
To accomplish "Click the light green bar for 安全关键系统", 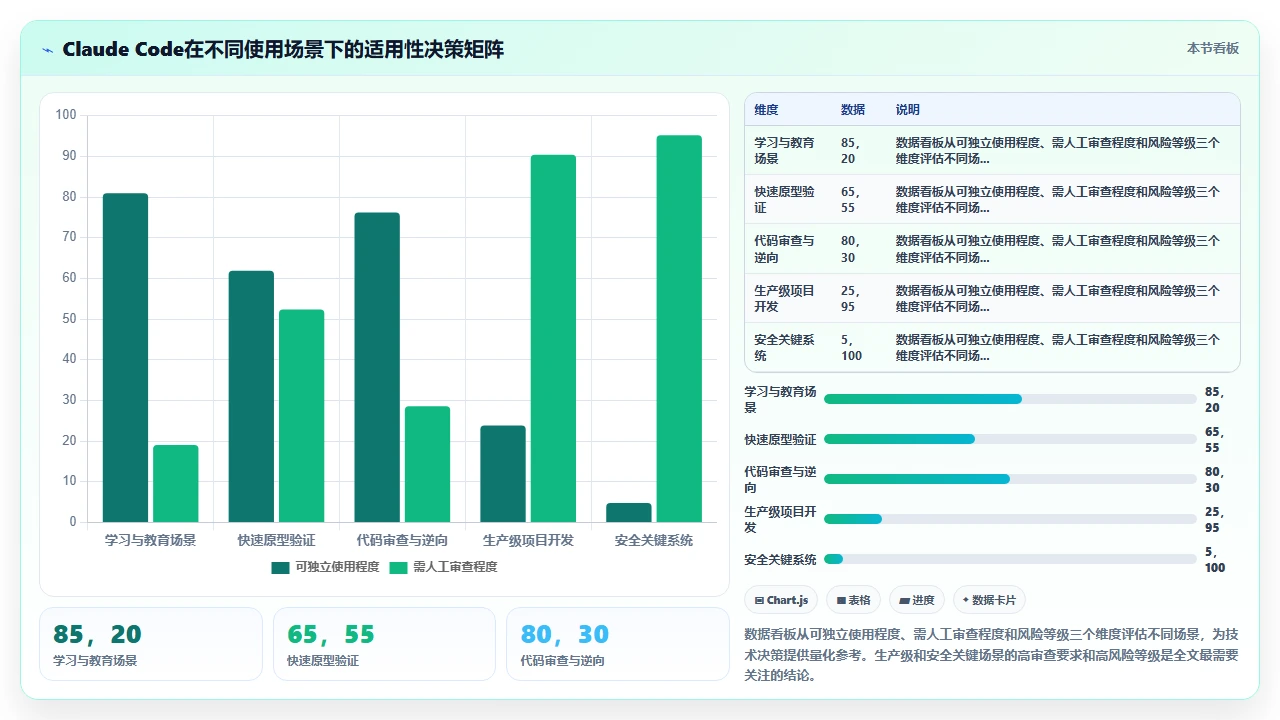I will click(x=679, y=328).
